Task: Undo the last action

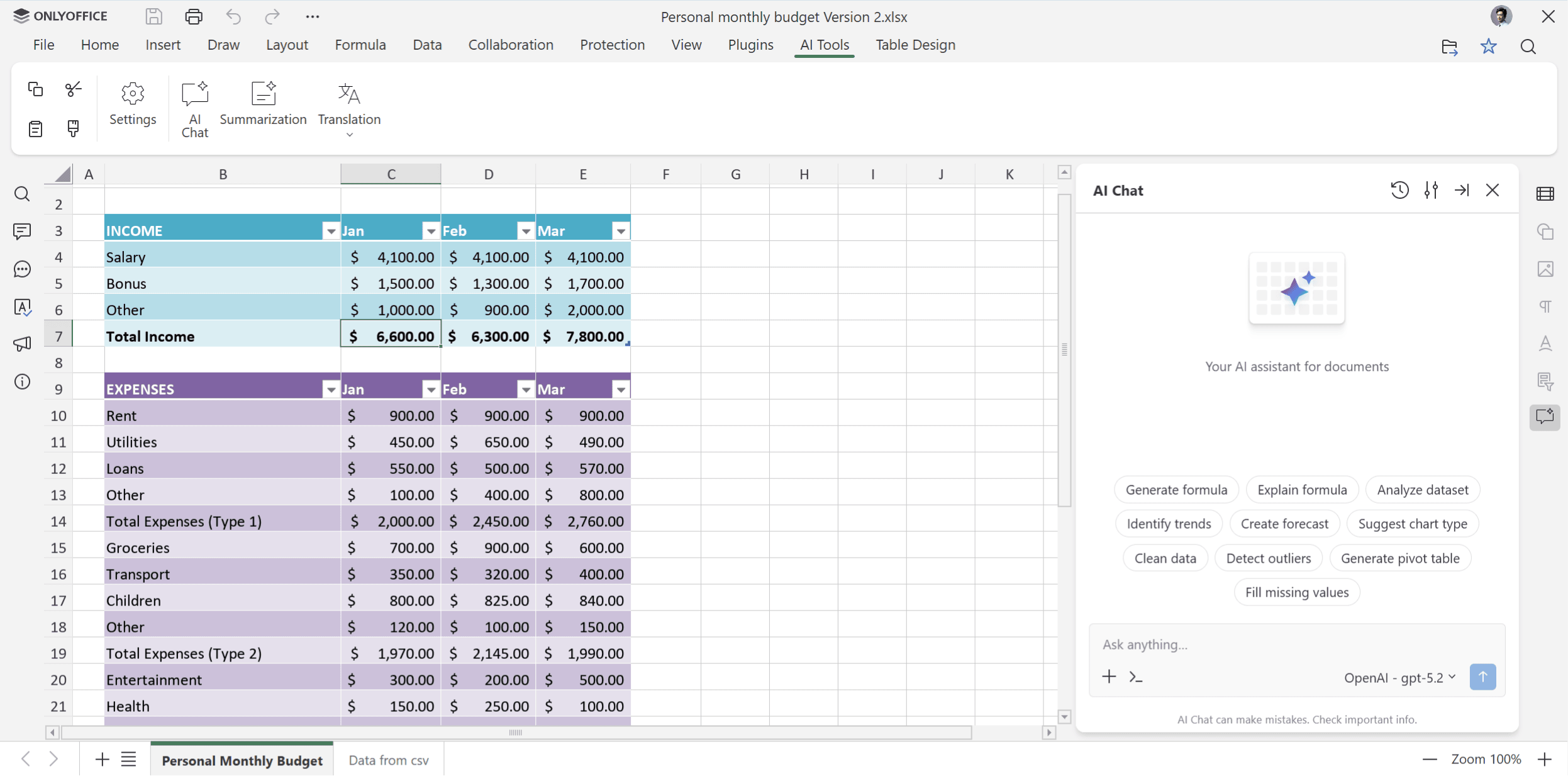Action: [x=233, y=16]
